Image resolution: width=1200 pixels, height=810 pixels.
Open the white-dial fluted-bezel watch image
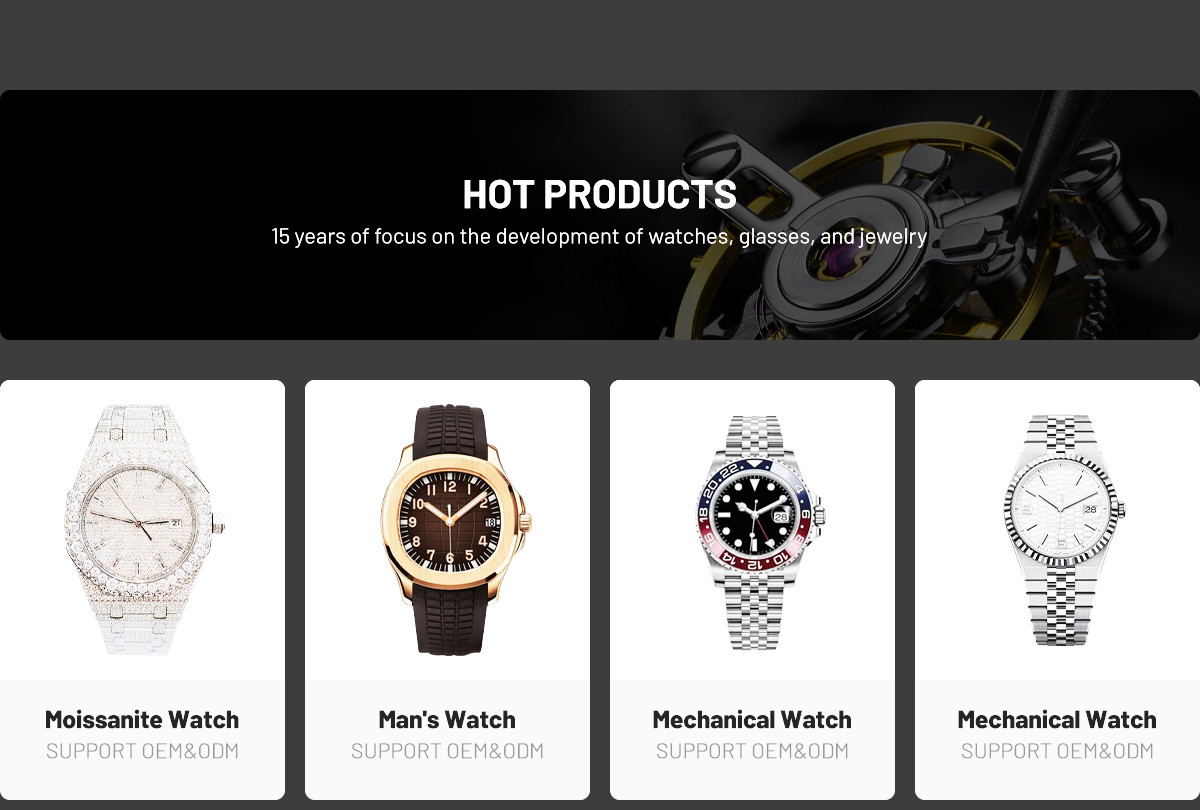click(x=1062, y=530)
